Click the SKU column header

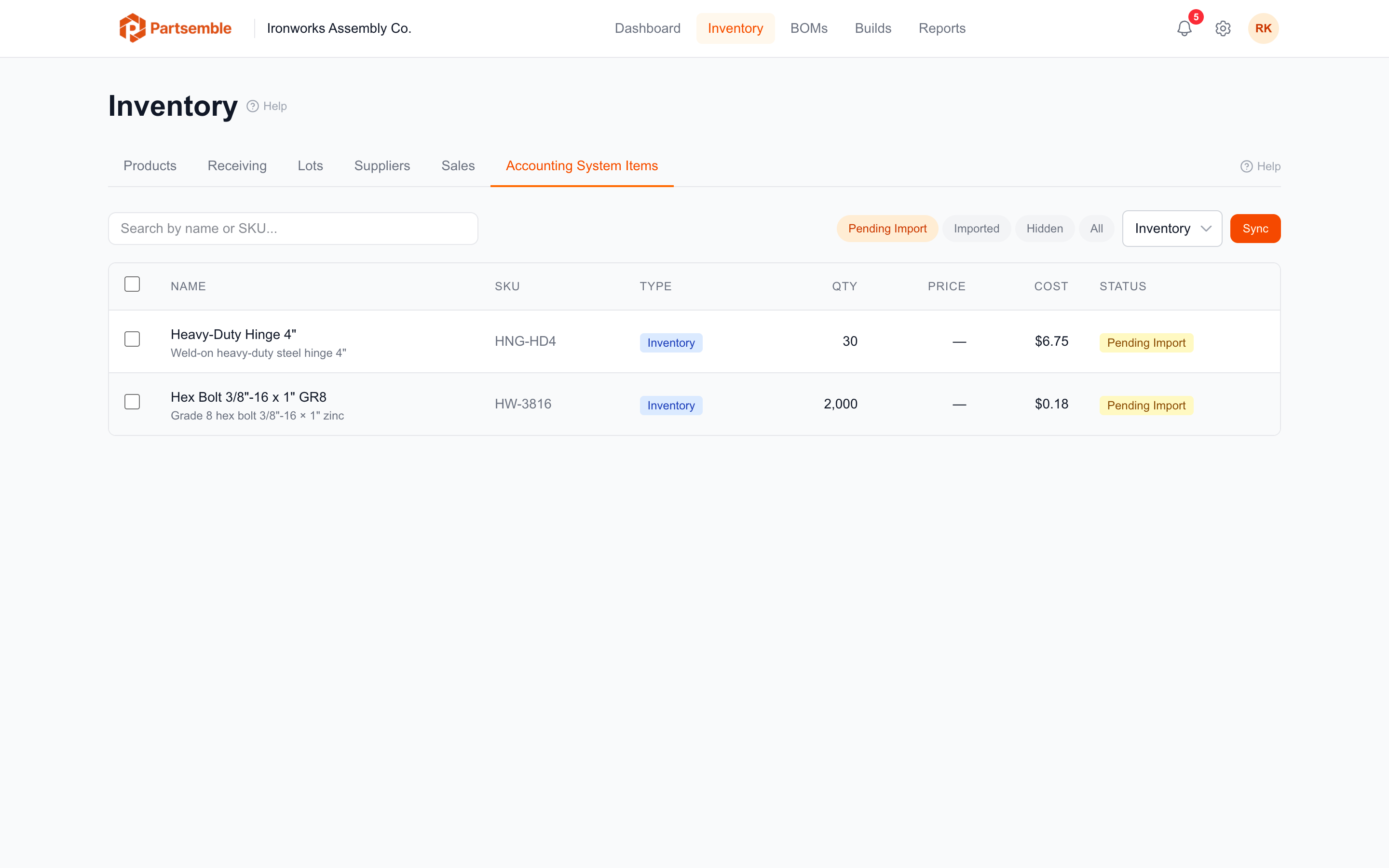tap(507, 286)
